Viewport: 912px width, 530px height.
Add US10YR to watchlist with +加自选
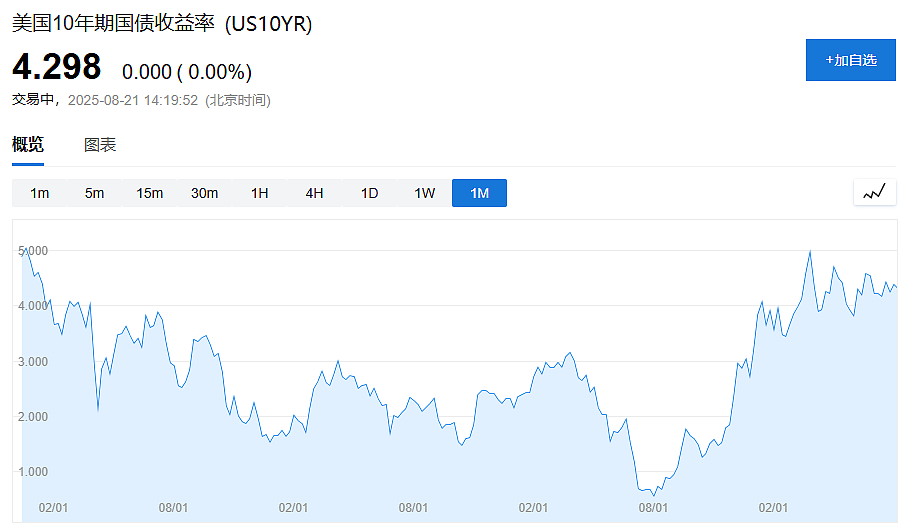tap(850, 60)
